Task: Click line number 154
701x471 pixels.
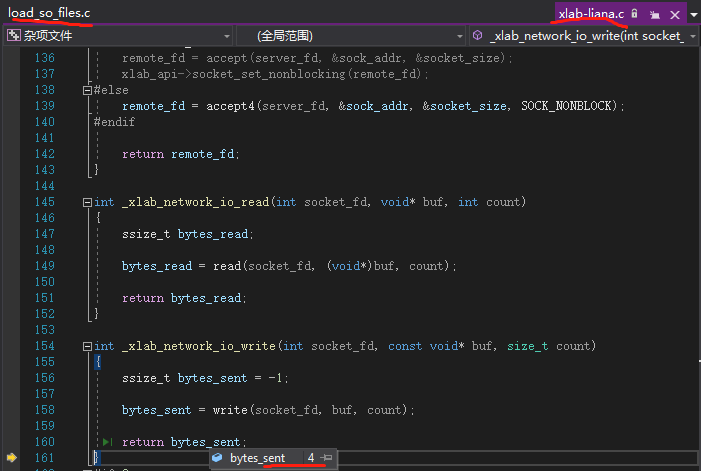Action: pyautogui.click(x=44, y=346)
